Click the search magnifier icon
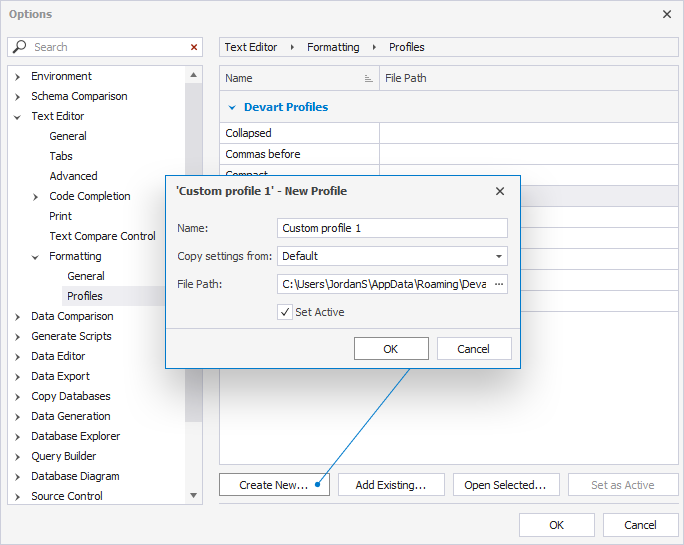This screenshot has width=684, height=545. [20, 47]
